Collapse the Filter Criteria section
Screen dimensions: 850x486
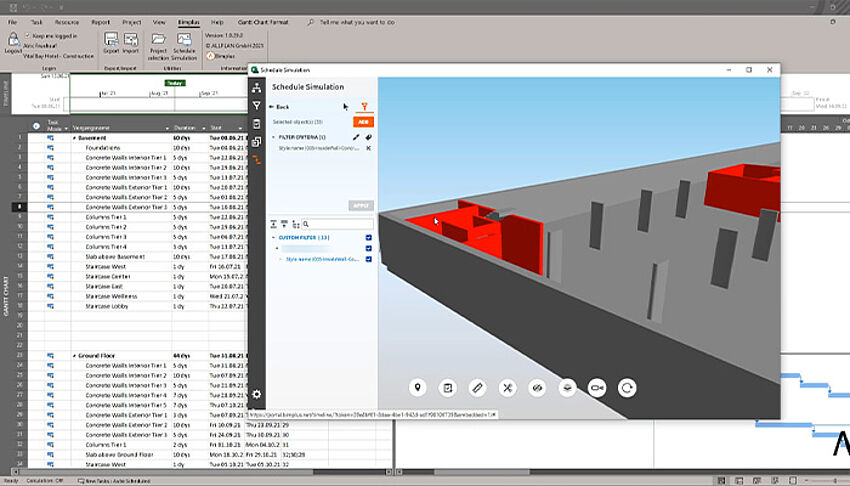(x=274, y=136)
